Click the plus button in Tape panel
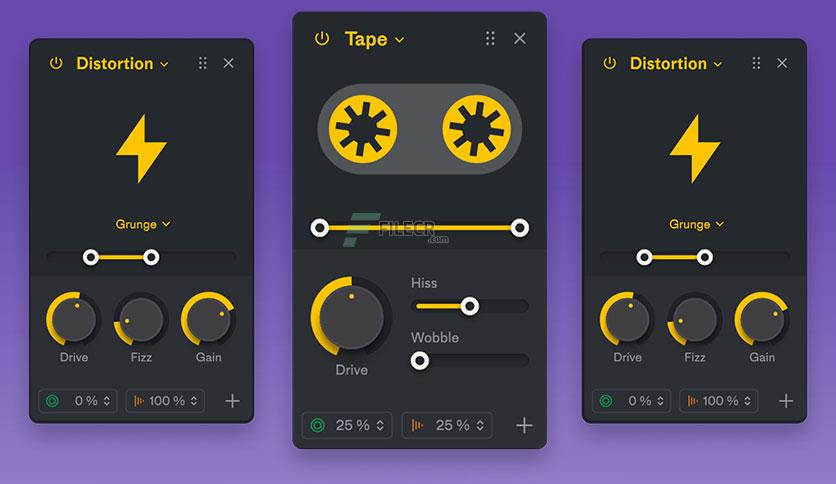This screenshot has height=484, width=836. (525, 425)
